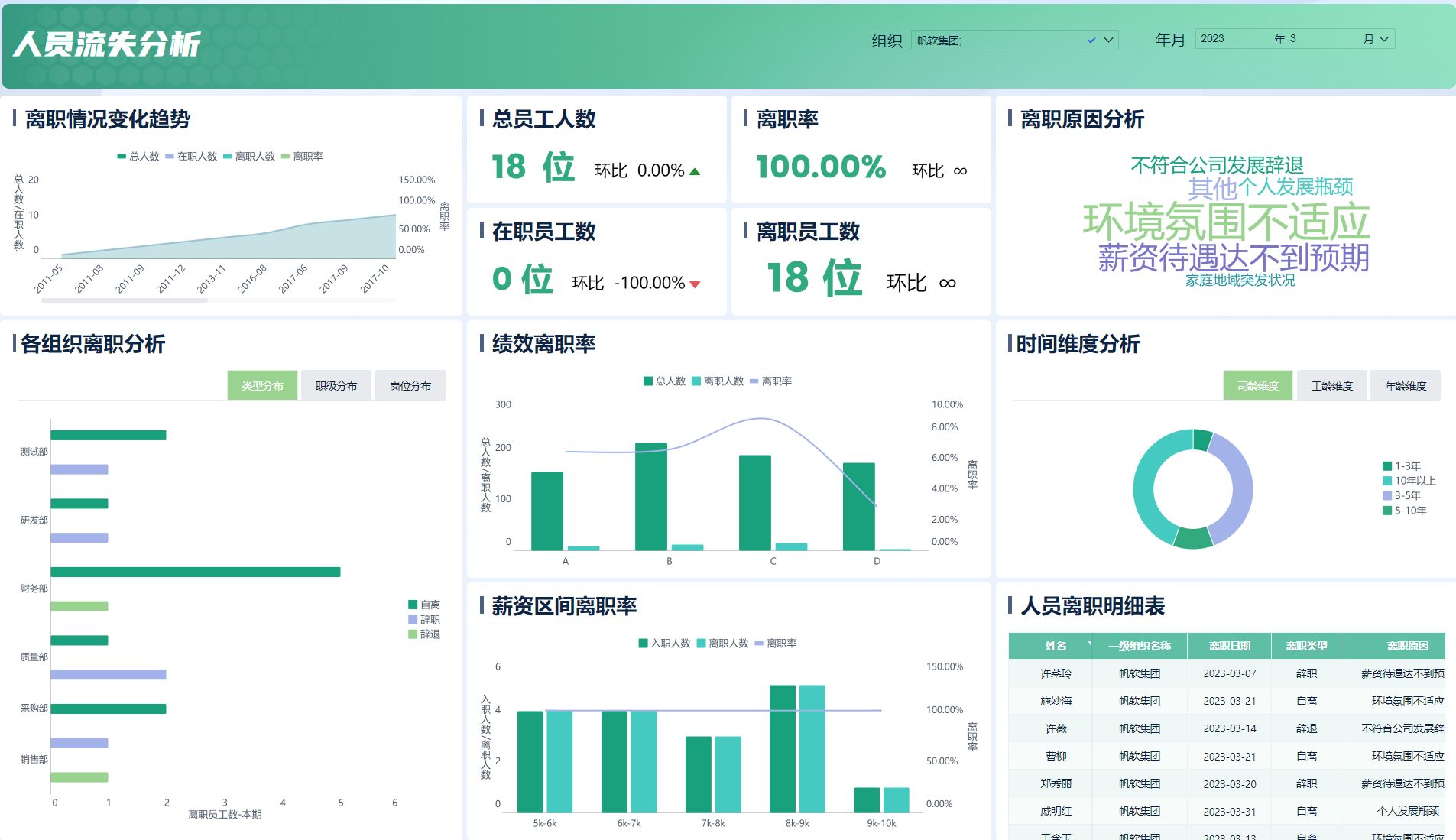Toggle 自离 legend in 各组织离职分析
This screenshot has width=1456, height=840.
coord(424,605)
